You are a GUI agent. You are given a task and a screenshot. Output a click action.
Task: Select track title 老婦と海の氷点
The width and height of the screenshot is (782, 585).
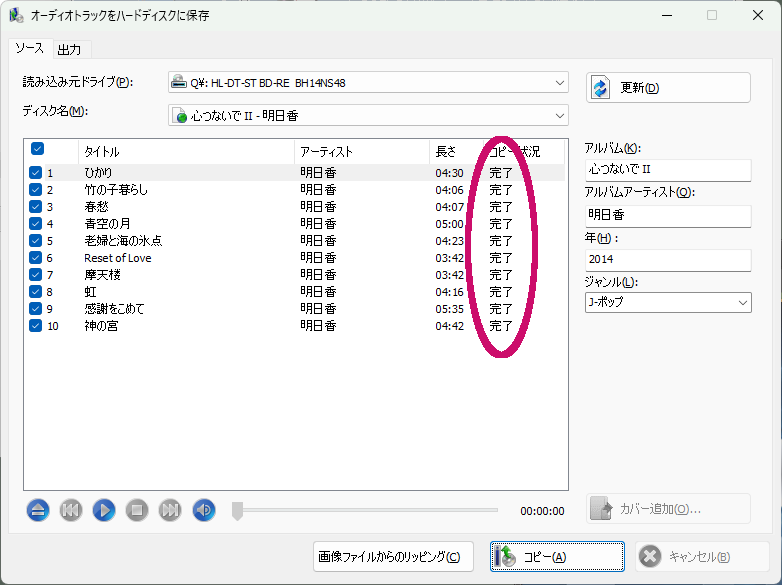coord(123,240)
